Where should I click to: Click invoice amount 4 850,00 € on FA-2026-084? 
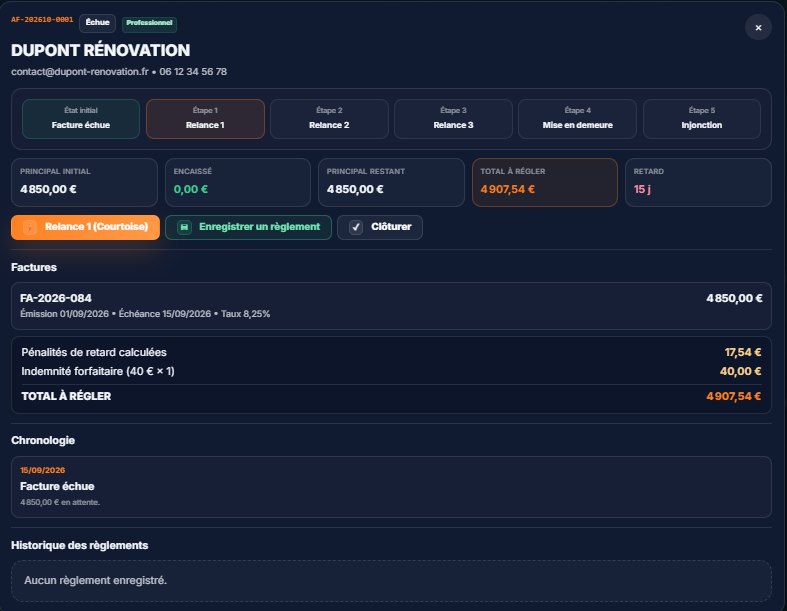734,299
